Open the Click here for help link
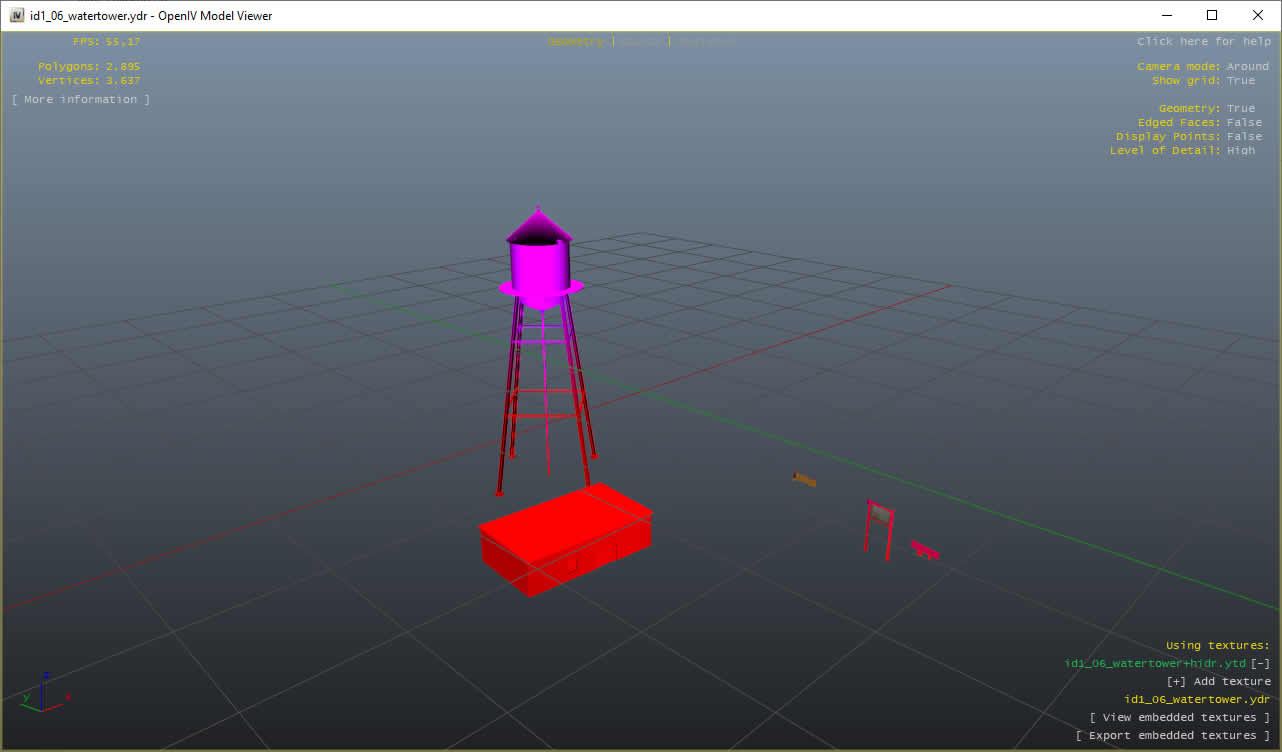Viewport: 1282px width, 752px height. (x=1203, y=41)
